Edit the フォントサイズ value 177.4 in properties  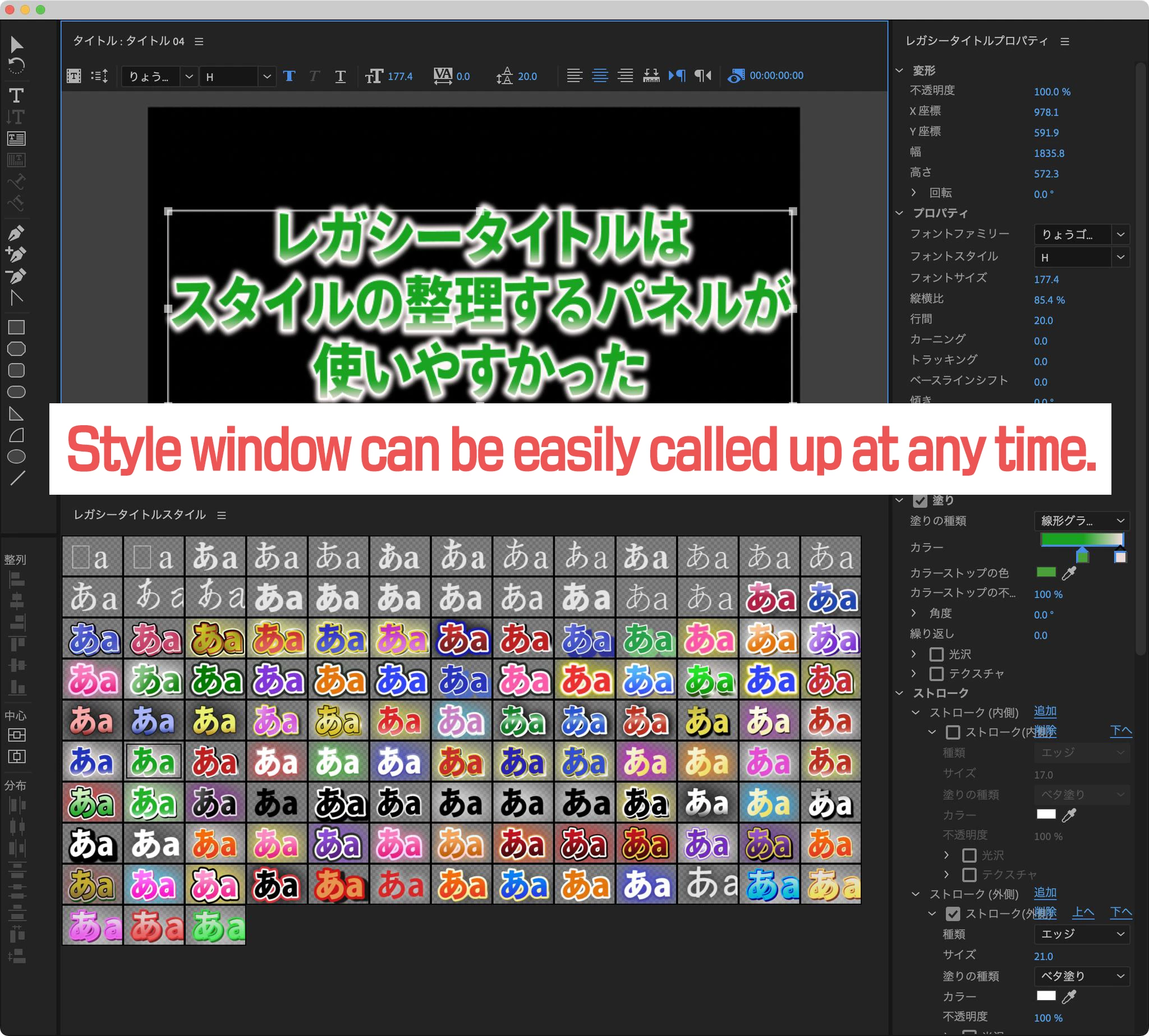(x=1046, y=279)
